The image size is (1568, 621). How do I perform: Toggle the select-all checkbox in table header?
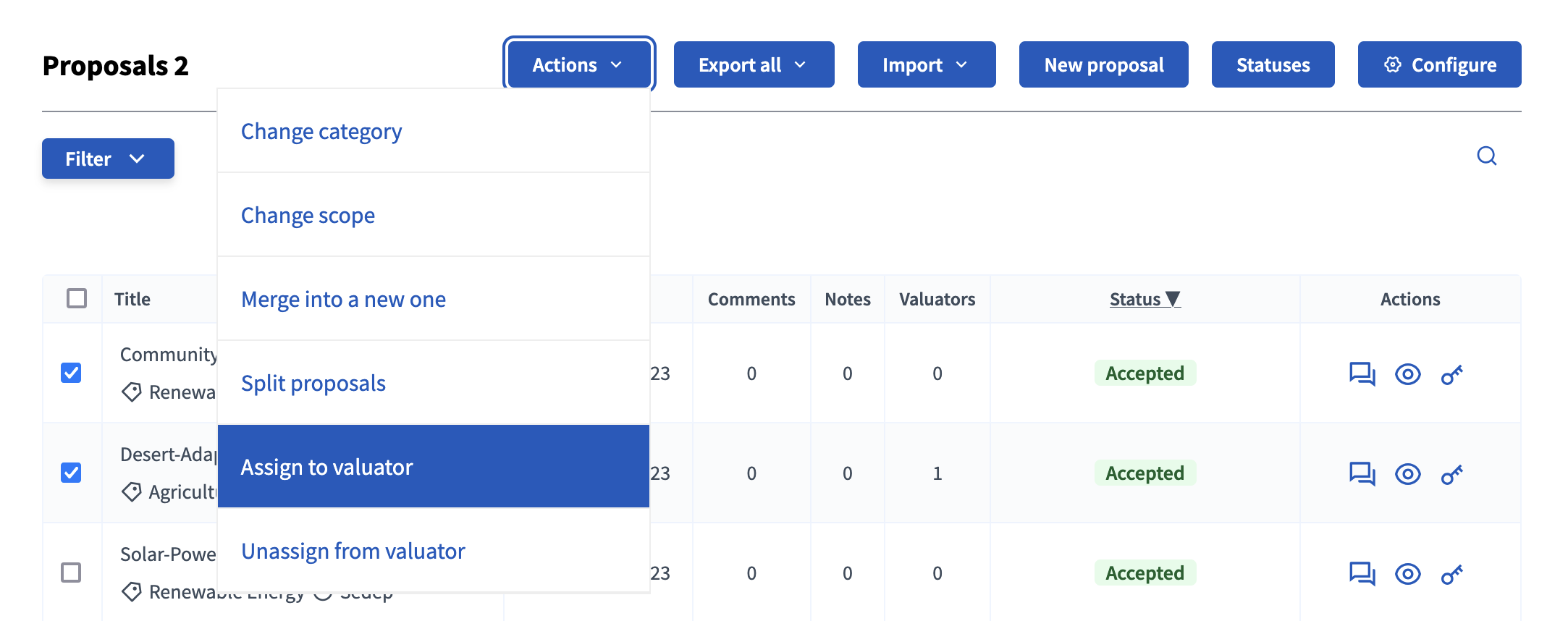point(77,298)
